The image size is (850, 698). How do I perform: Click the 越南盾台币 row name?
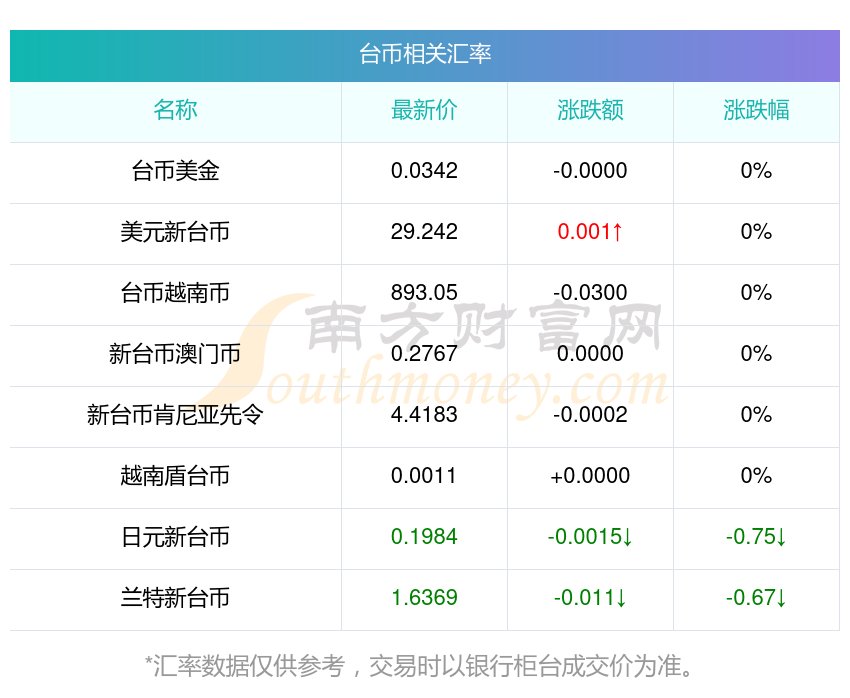click(x=175, y=476)
